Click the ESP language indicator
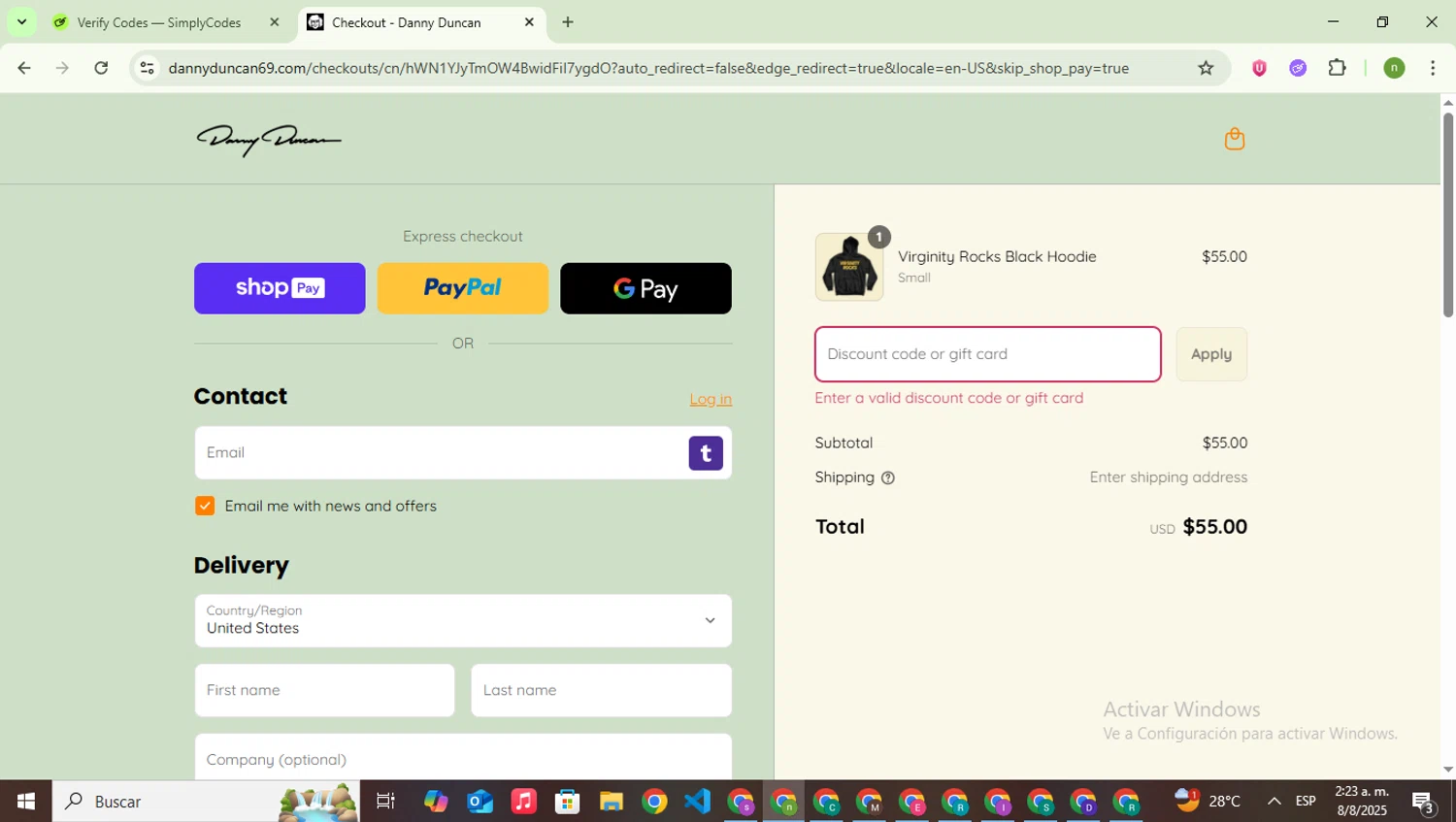1456x822 pixels. pos(1306,802)
